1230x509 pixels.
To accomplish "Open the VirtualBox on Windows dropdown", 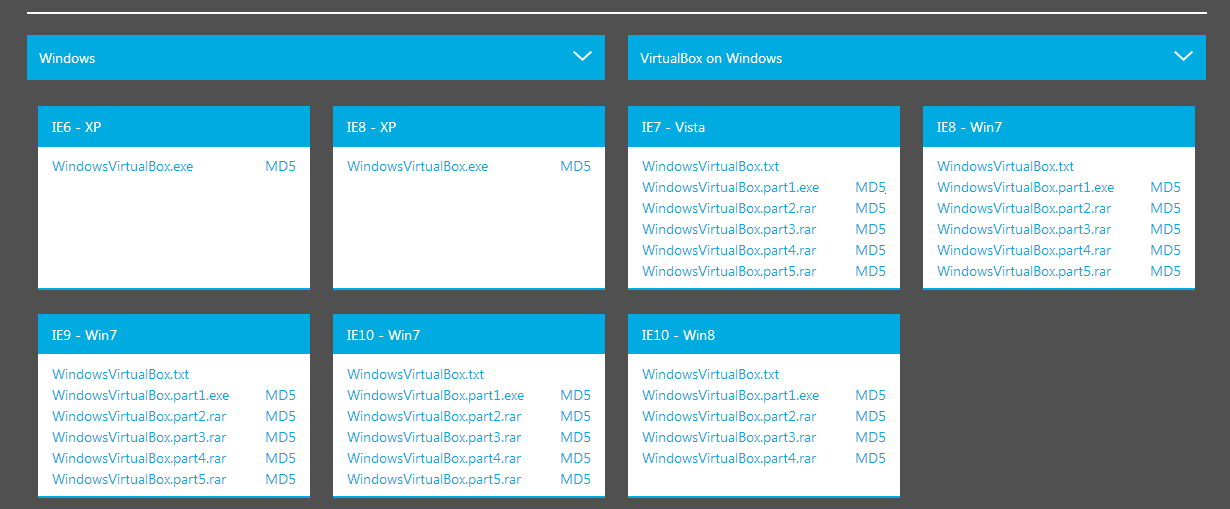I will pos(916,57).
